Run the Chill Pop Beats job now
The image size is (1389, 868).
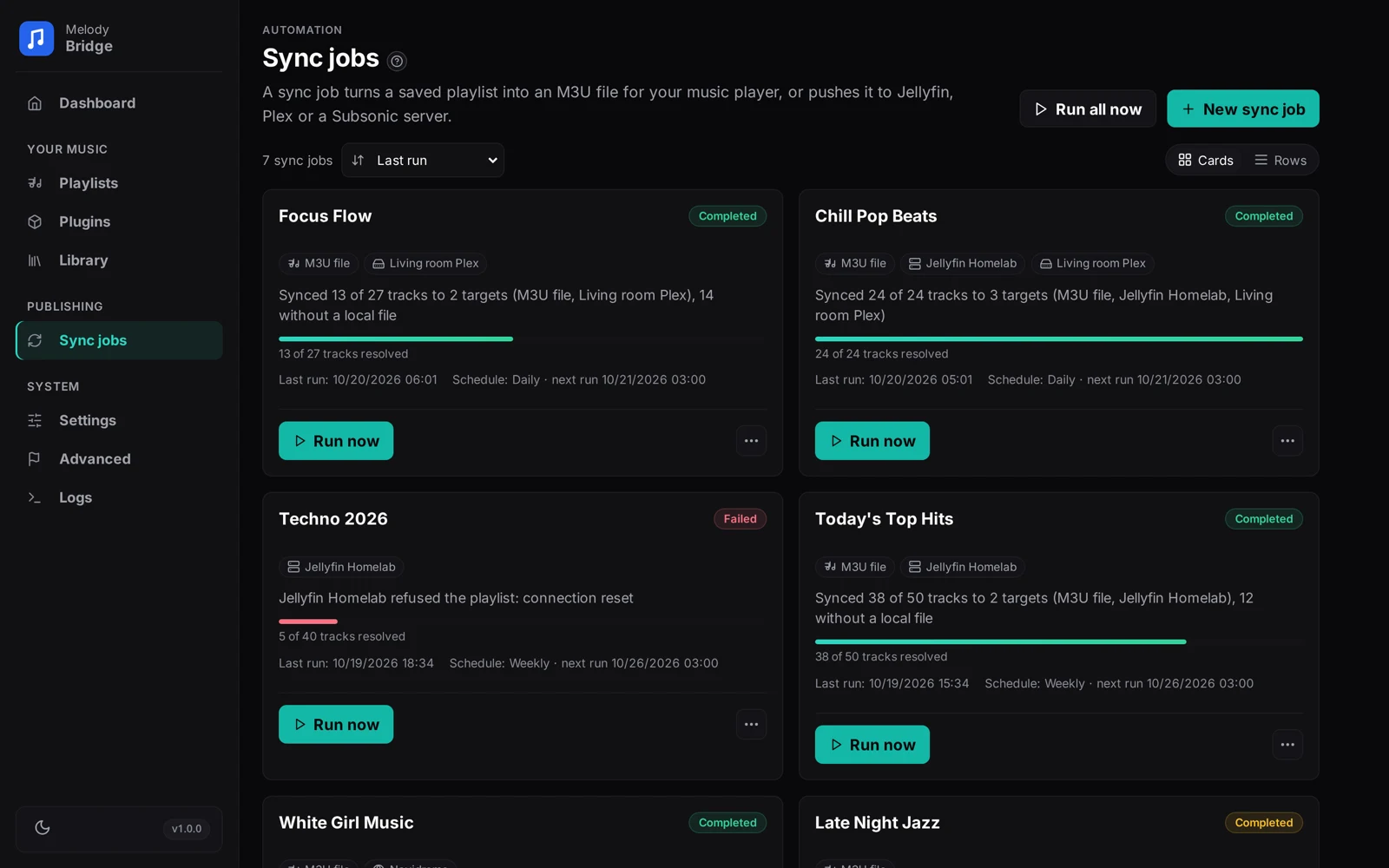point(872,441)
